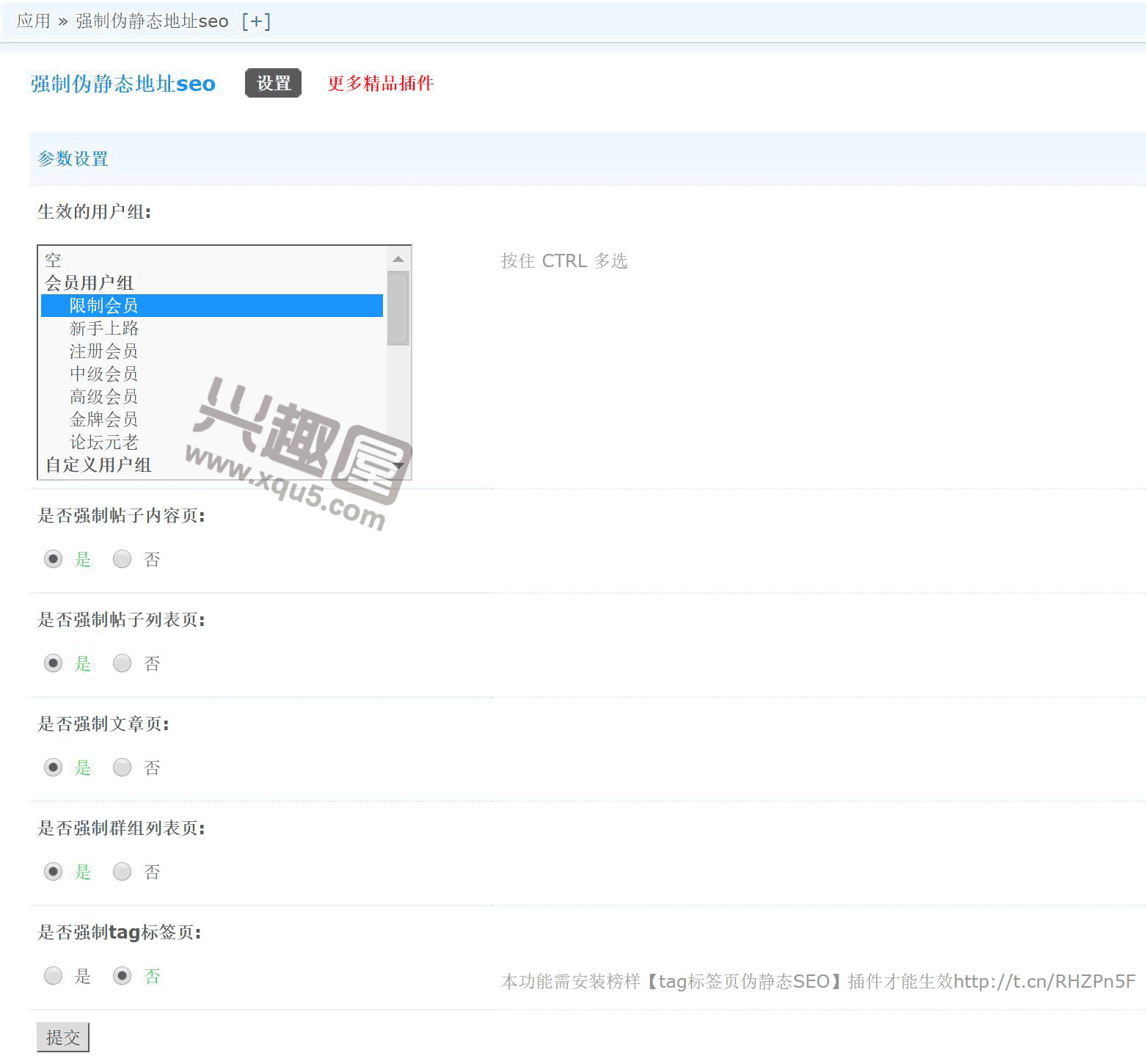Viewport: 1146px width, 1064px height.
Task: Click the 强制伪静态地址seo page title
Action: click(123, 84)
